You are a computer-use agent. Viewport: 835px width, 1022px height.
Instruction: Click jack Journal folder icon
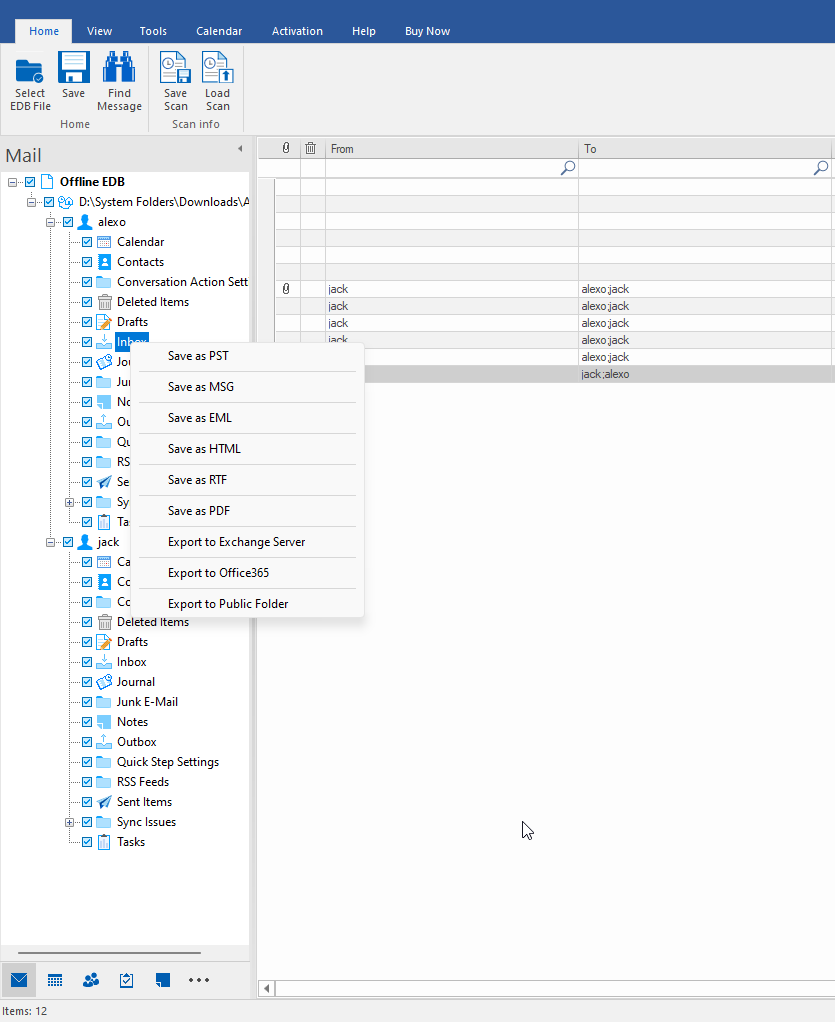point(104,682)
